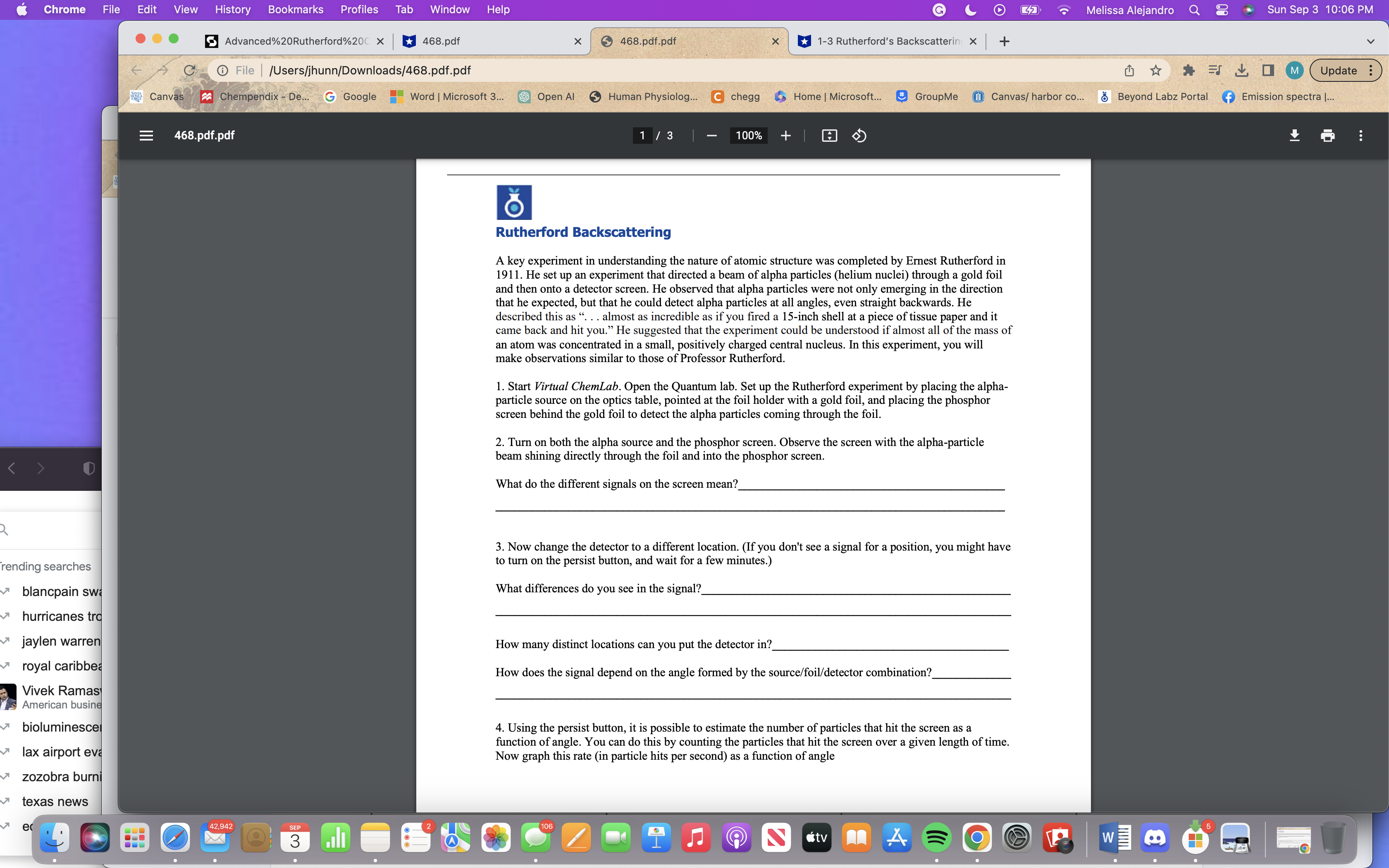Open the PDF's more options menu
Viewport: 1389px width, 868px height.
(x=1361, y=136)
